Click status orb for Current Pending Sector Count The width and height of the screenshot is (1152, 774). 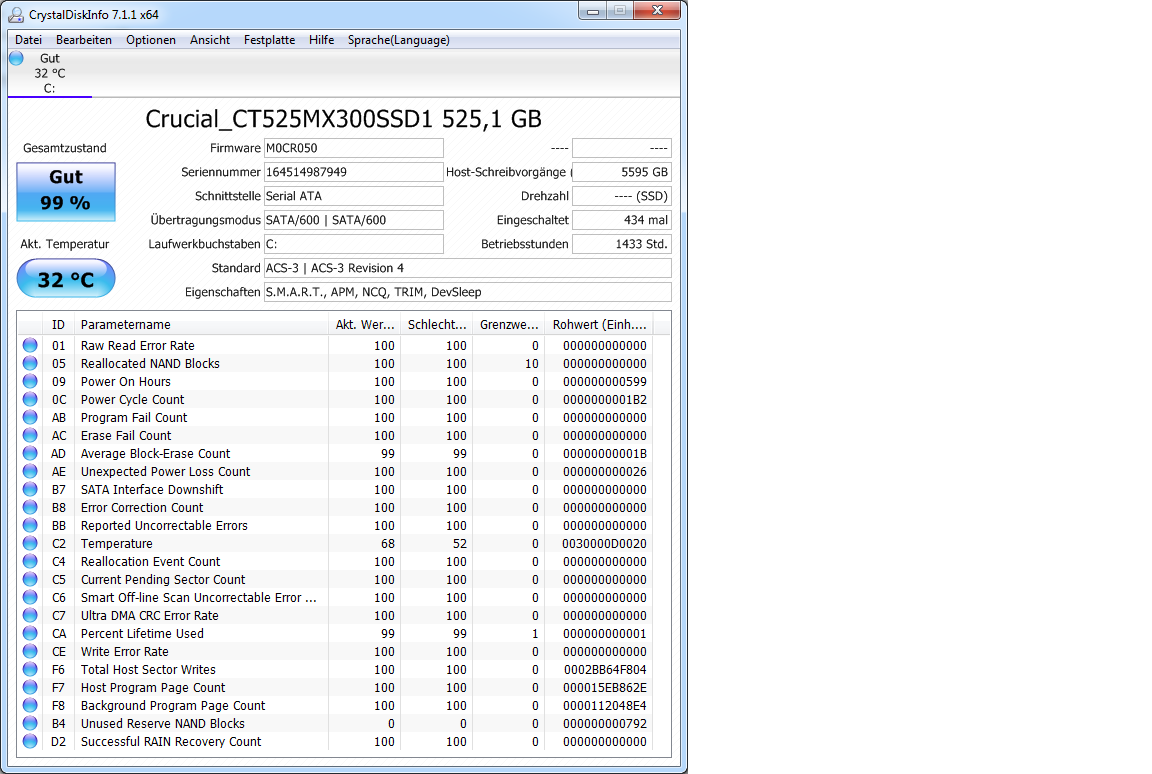[30, 579]
